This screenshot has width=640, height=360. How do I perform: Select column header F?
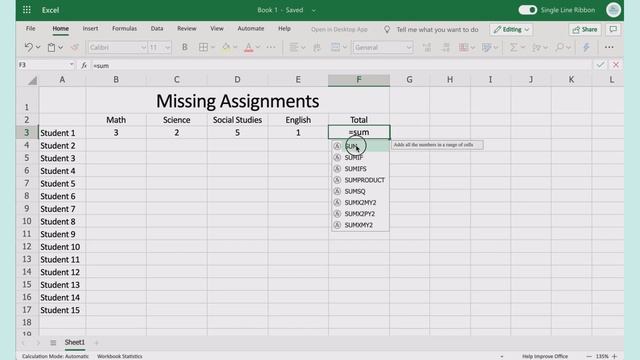tap(359, 80)
